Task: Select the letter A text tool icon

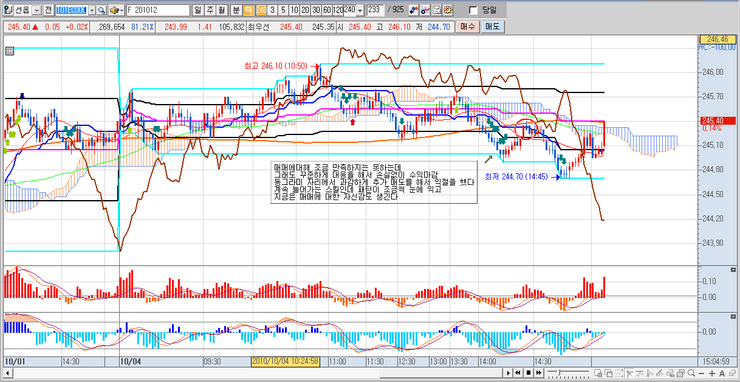Action: tap(722, 373)
